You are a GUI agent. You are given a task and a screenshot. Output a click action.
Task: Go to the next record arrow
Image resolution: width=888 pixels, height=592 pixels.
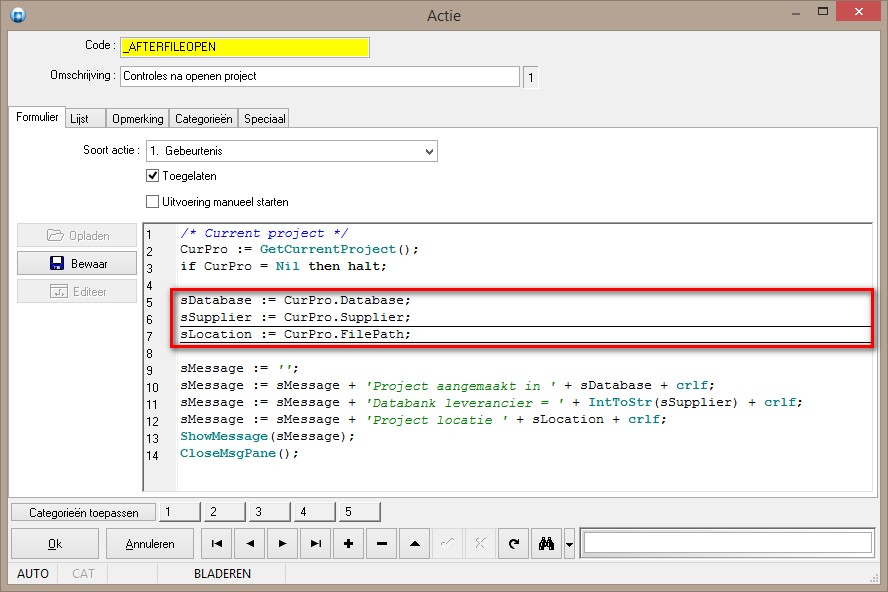(x=283, y=544)
